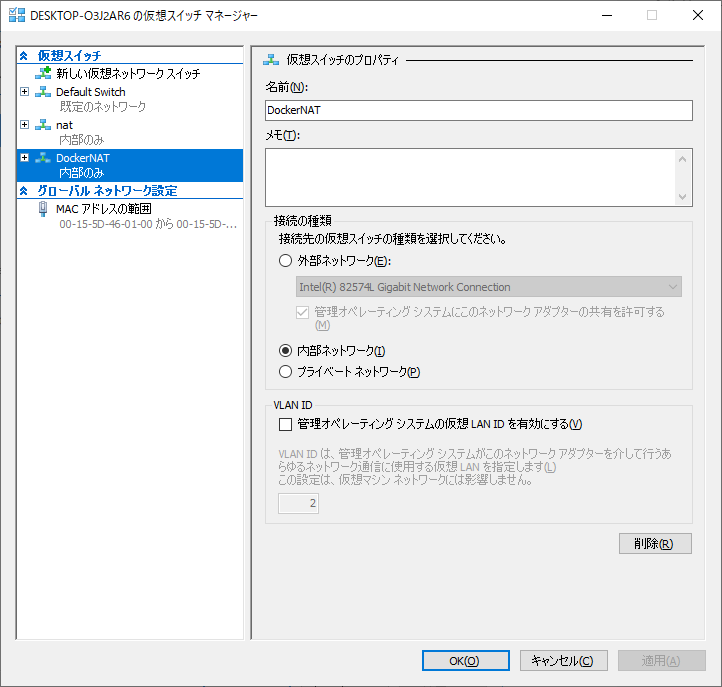Click the 仮想スイッチ section header text
Screen dimensions: 722x687
[69, 56]
